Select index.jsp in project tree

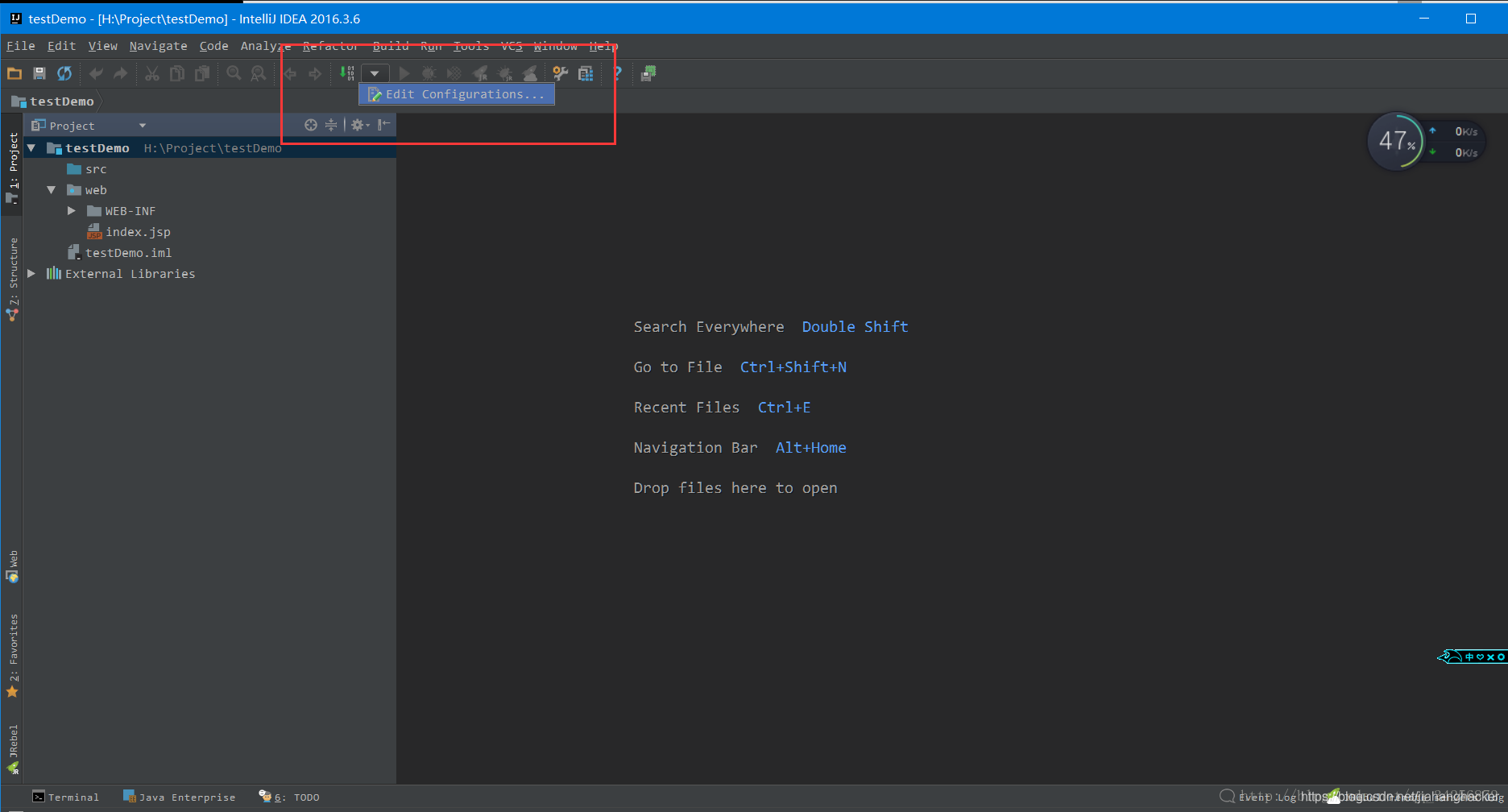(129, 232)
